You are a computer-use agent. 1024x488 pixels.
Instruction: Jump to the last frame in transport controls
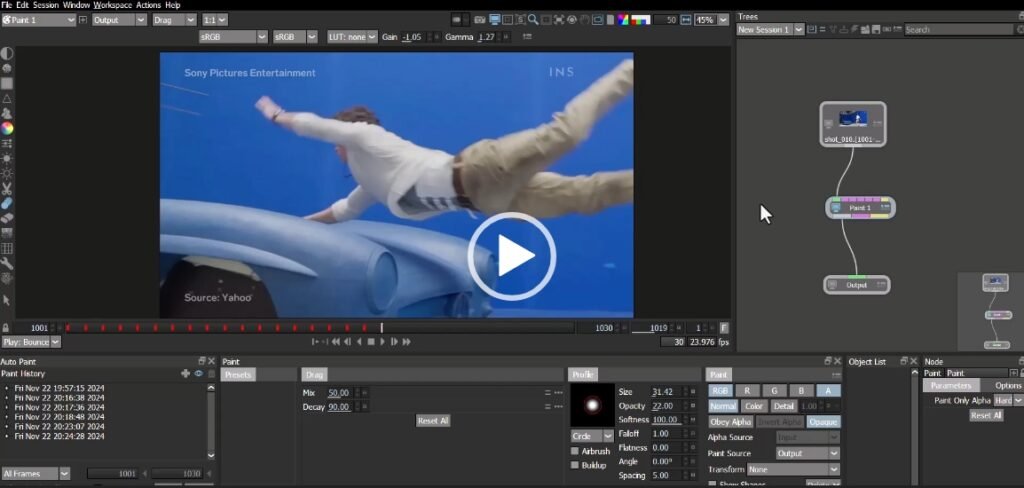click(x=406, y=342)
